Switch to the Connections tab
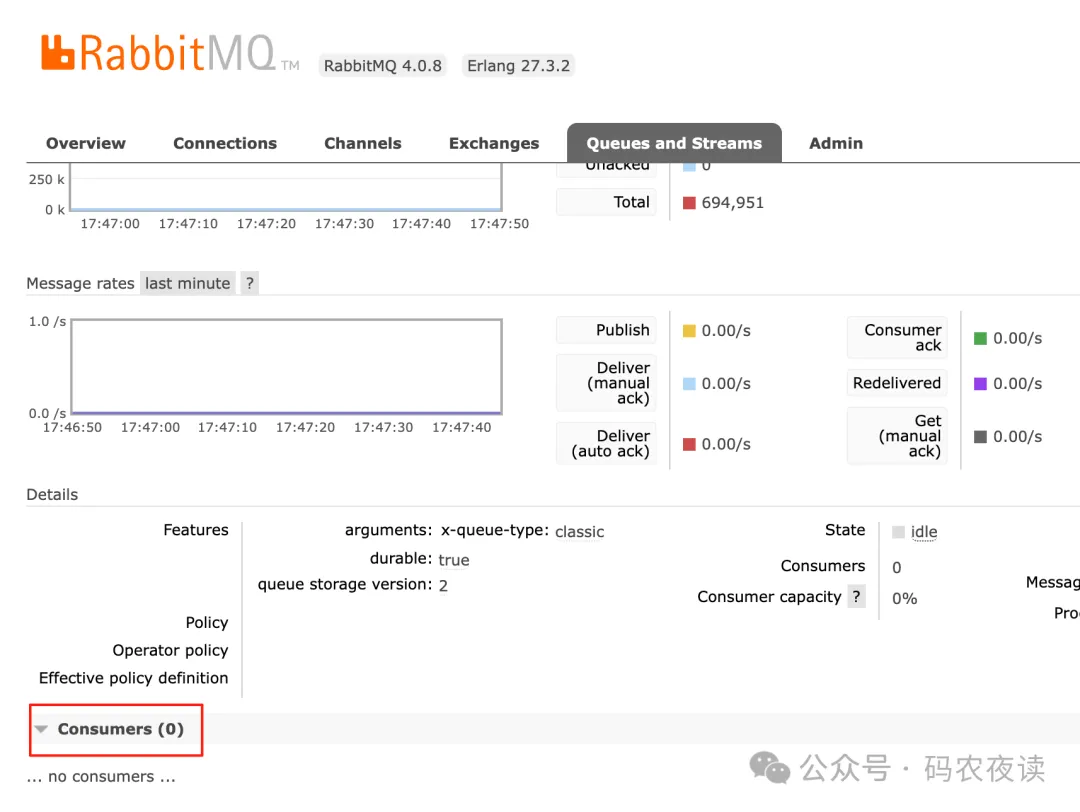 pyautogui.click(x=225, y=143)
